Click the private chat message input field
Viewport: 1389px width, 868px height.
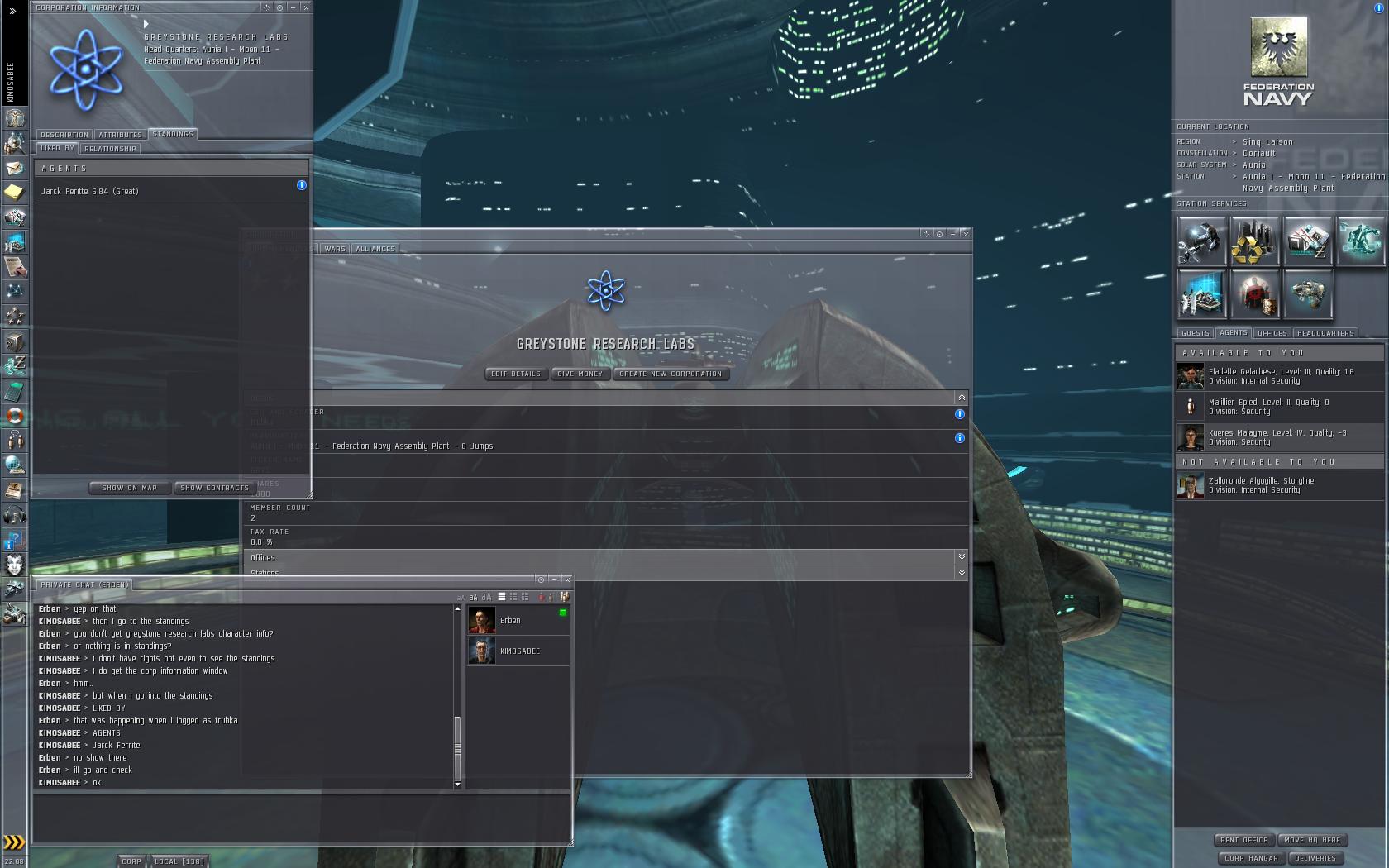click(302, 818)
